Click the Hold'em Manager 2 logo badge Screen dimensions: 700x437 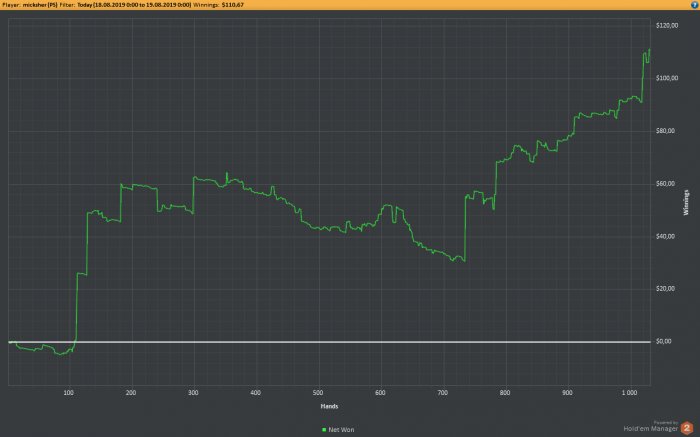[x=687, y=428]
